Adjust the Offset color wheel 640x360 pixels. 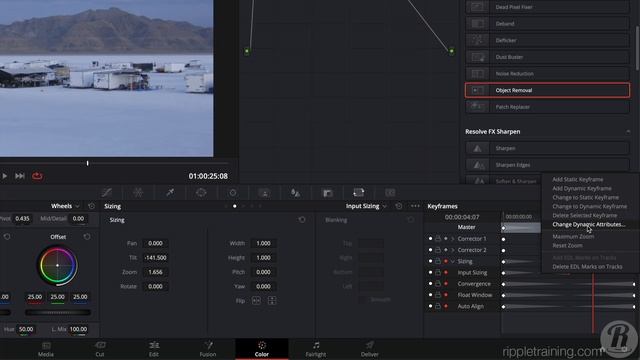coord(57,265)
